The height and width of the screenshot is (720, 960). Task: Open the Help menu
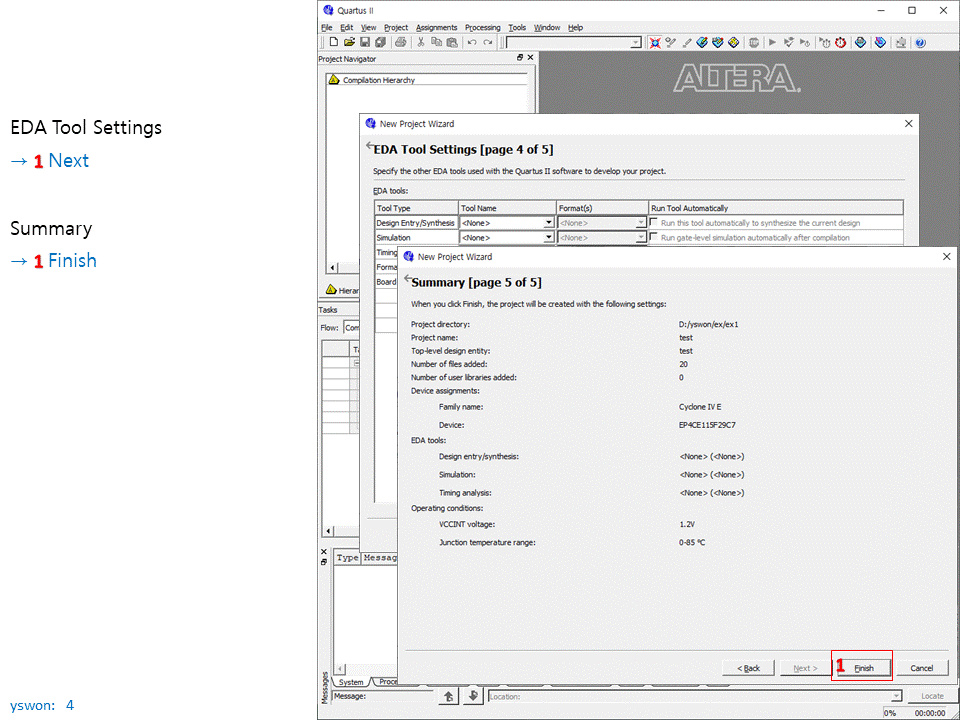coord(576,28)
